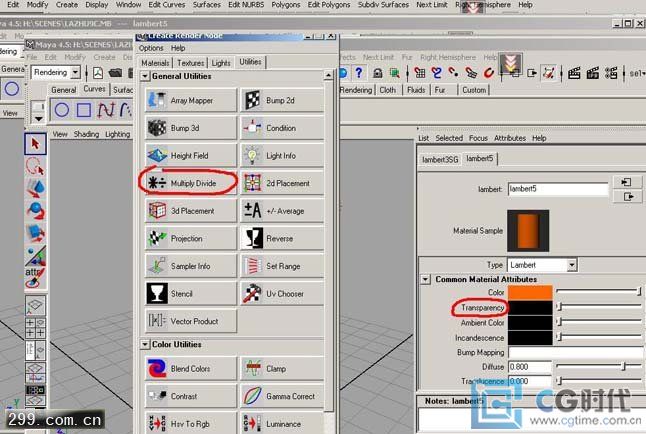The height and width of the screenshot is (434, 646).
Task: Click the go to input connection button
Action: pos(627,182)
